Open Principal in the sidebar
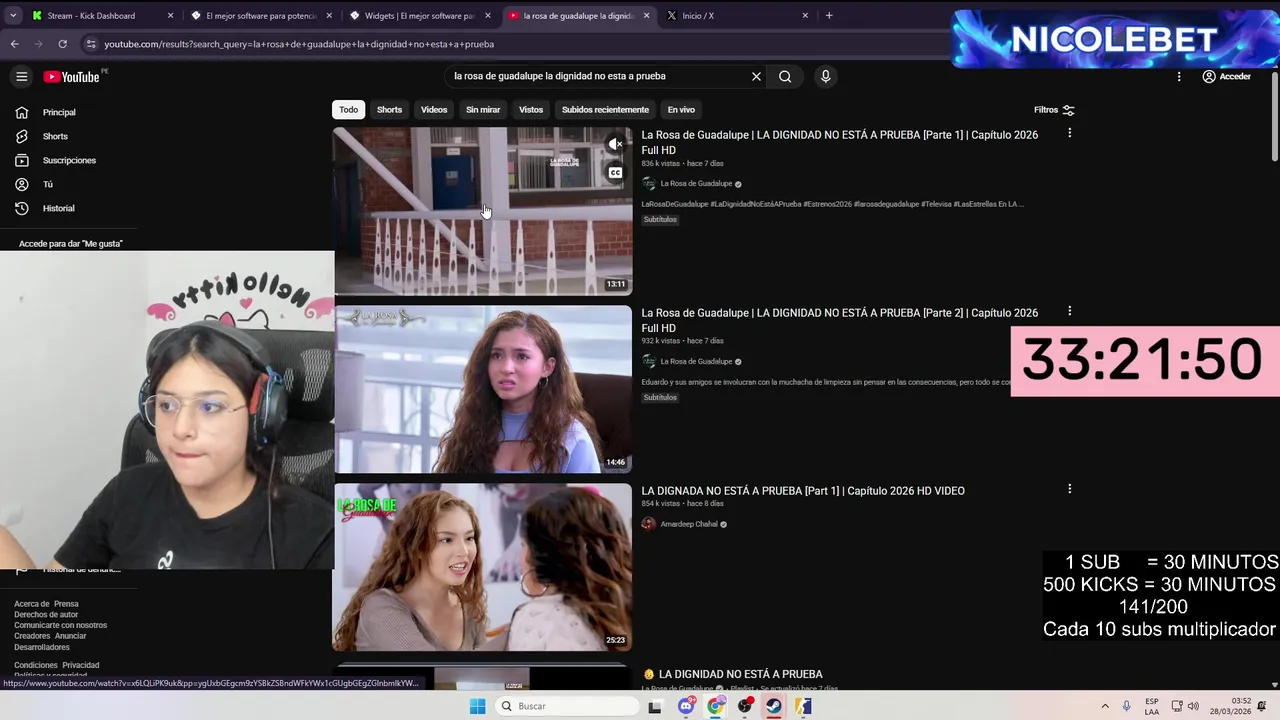This screenshot has height=720, width=1280. click(59, 112)
